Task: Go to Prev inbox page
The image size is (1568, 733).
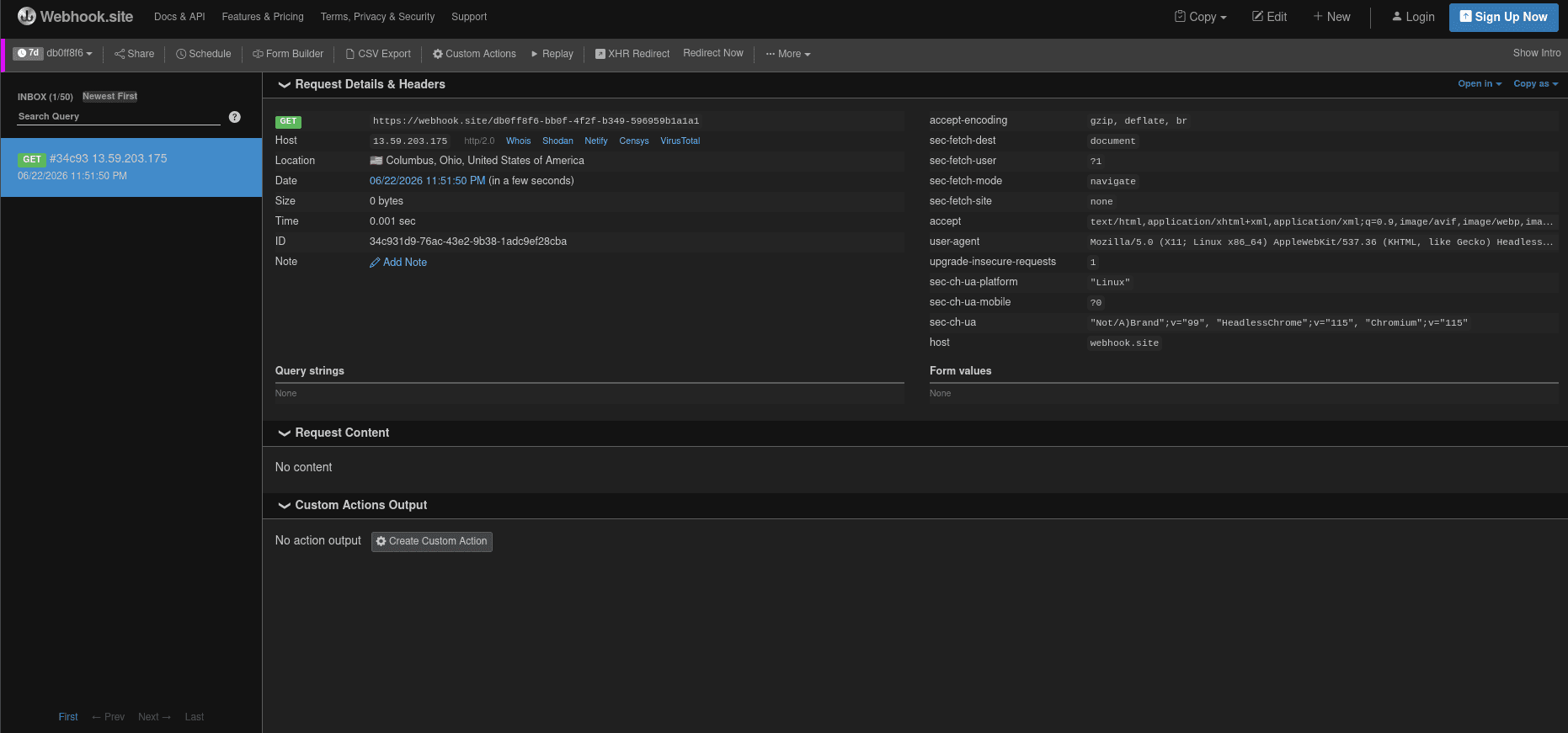Action: (109, 717)
